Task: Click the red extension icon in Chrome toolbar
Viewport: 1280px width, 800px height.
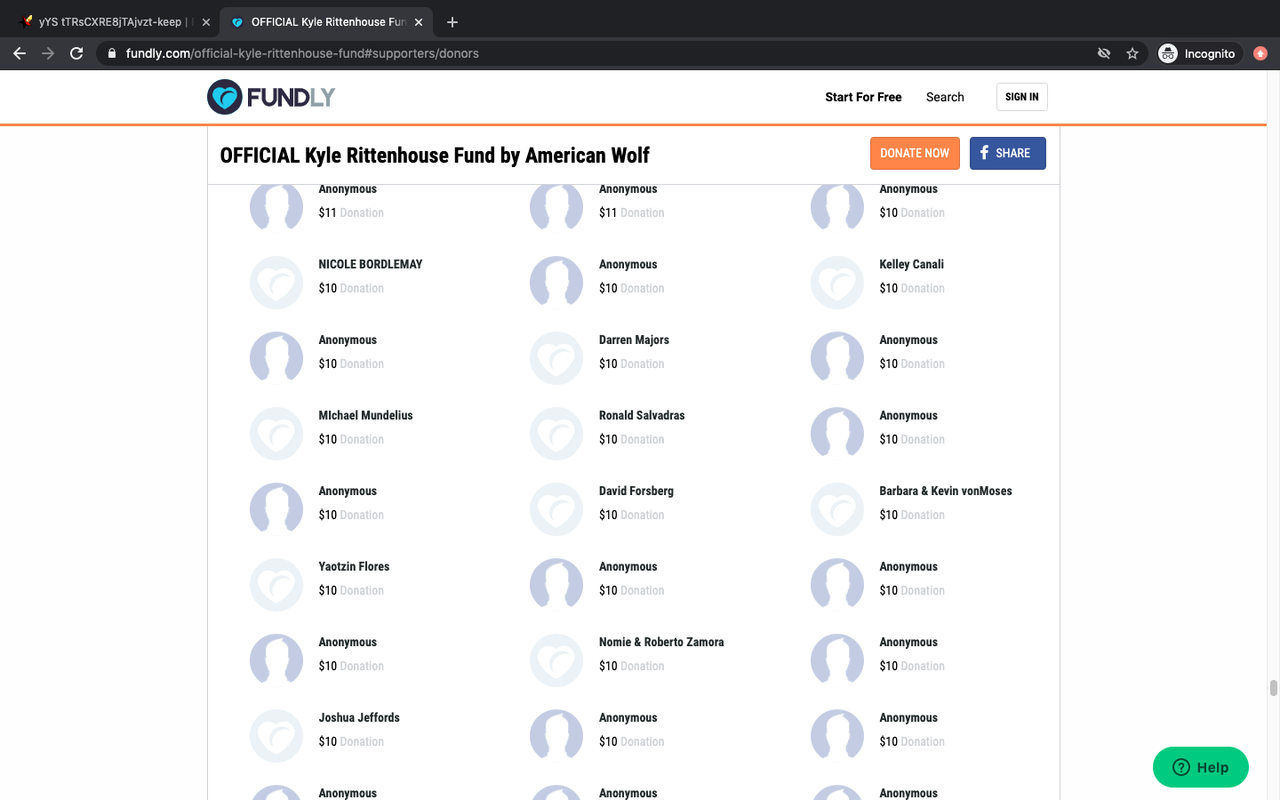Action: pos(1260,54)
